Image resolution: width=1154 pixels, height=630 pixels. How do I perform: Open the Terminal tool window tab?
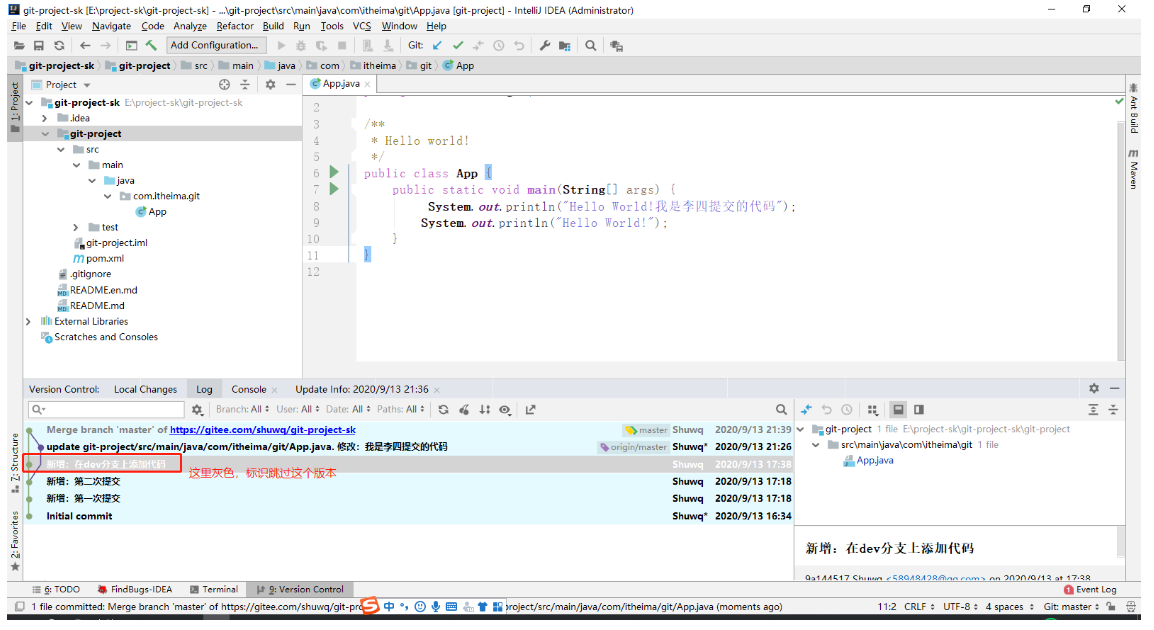tap(214, 590)
